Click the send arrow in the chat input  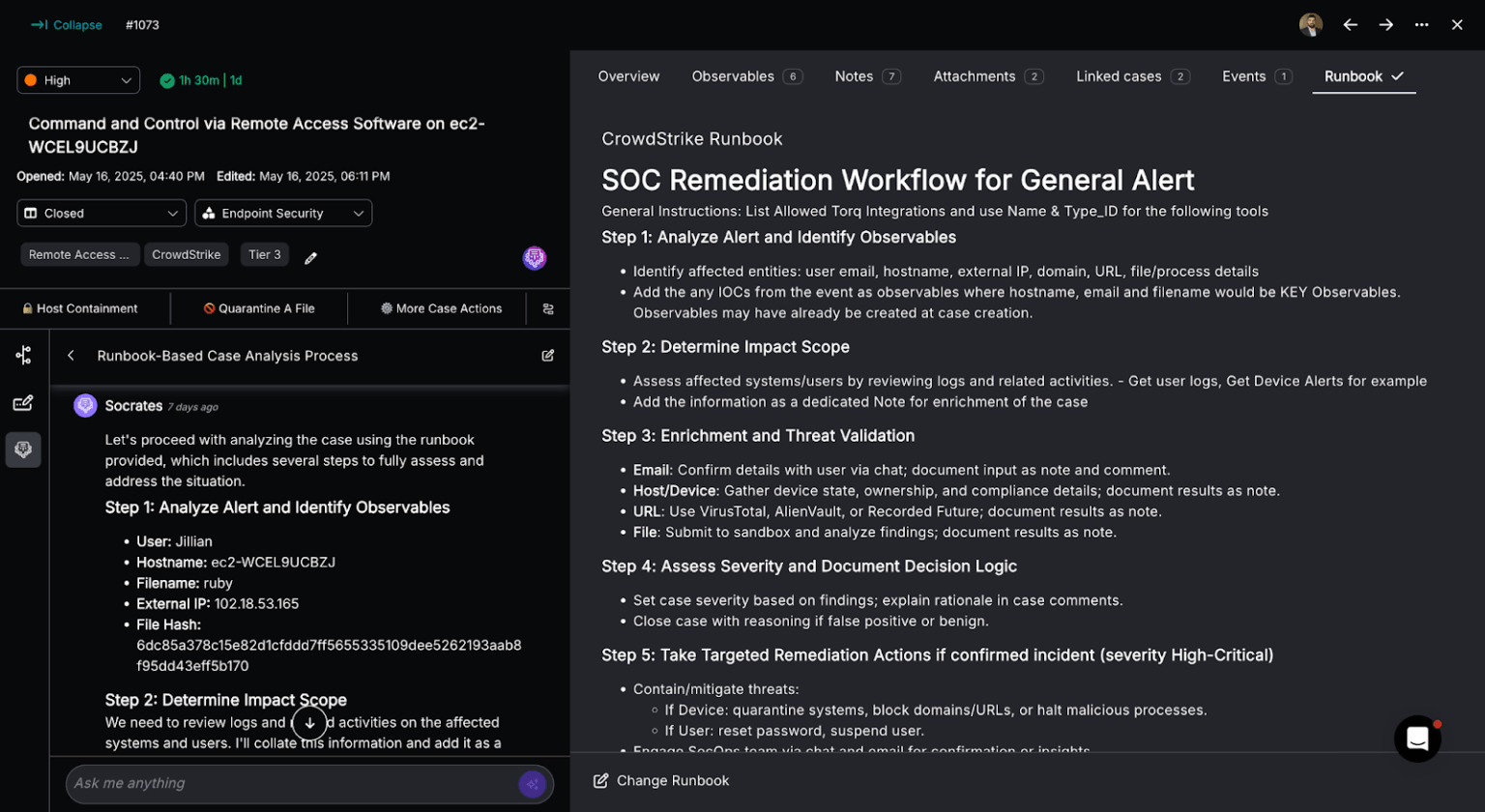pyautogui.click(x=533, y=784)
